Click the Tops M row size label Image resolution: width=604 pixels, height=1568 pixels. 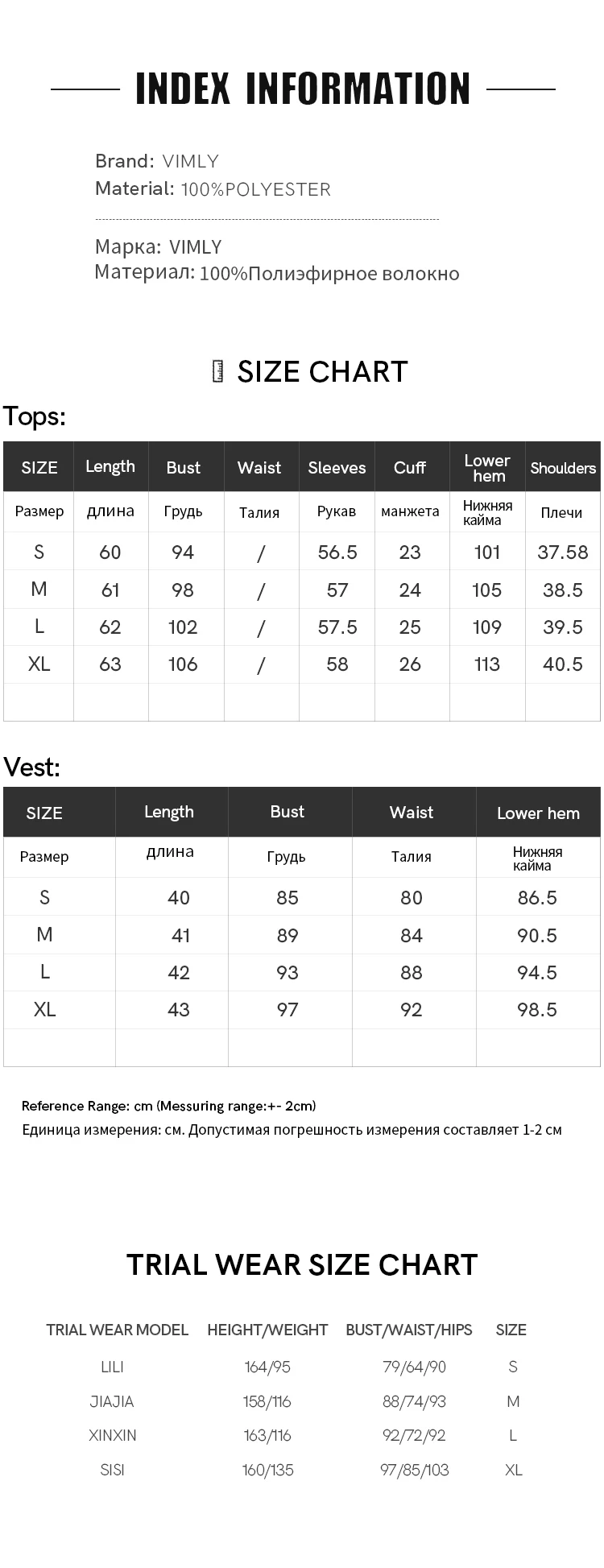point(39,590)
